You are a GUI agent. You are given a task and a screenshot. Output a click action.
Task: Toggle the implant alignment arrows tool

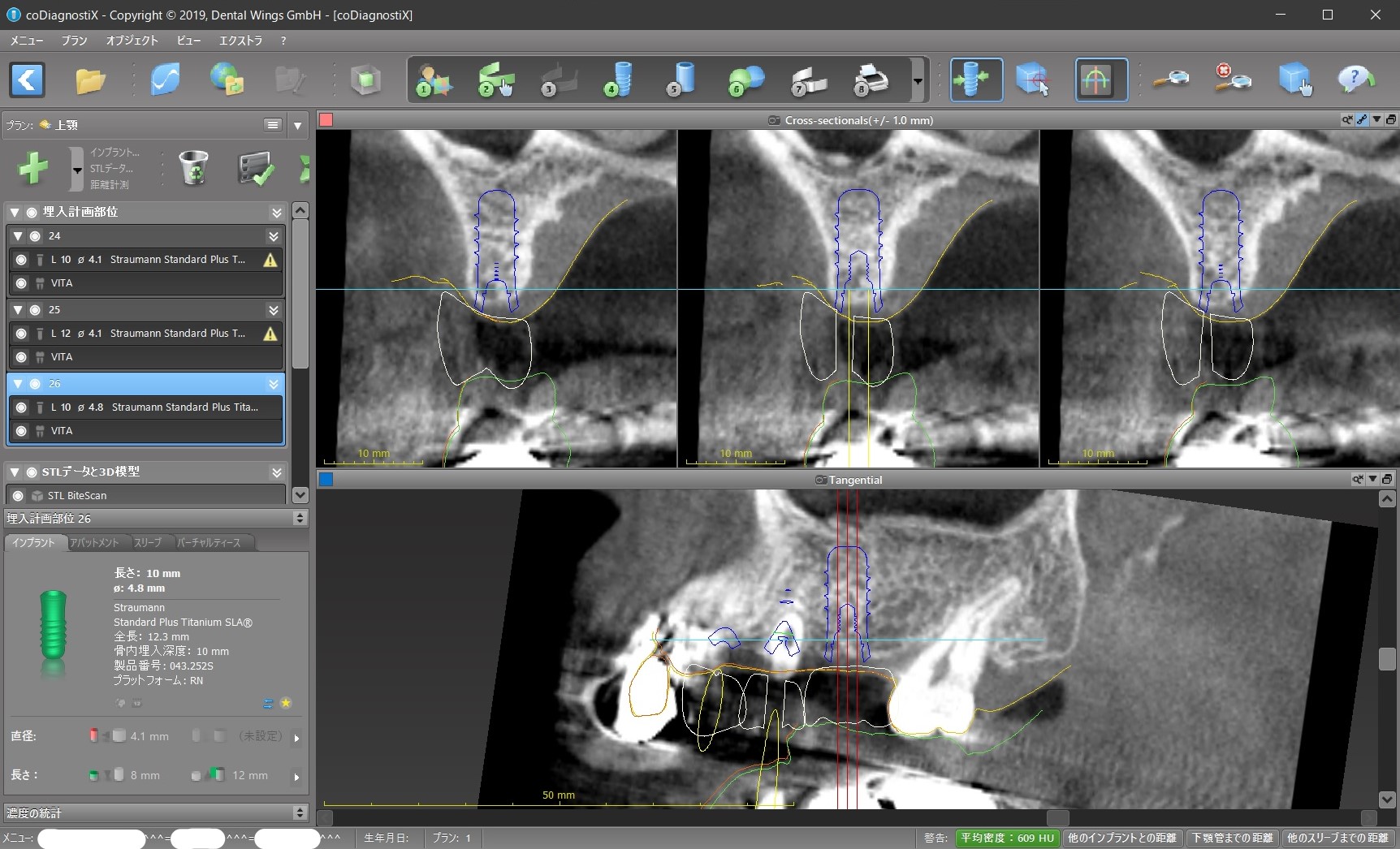coord(976,80)
